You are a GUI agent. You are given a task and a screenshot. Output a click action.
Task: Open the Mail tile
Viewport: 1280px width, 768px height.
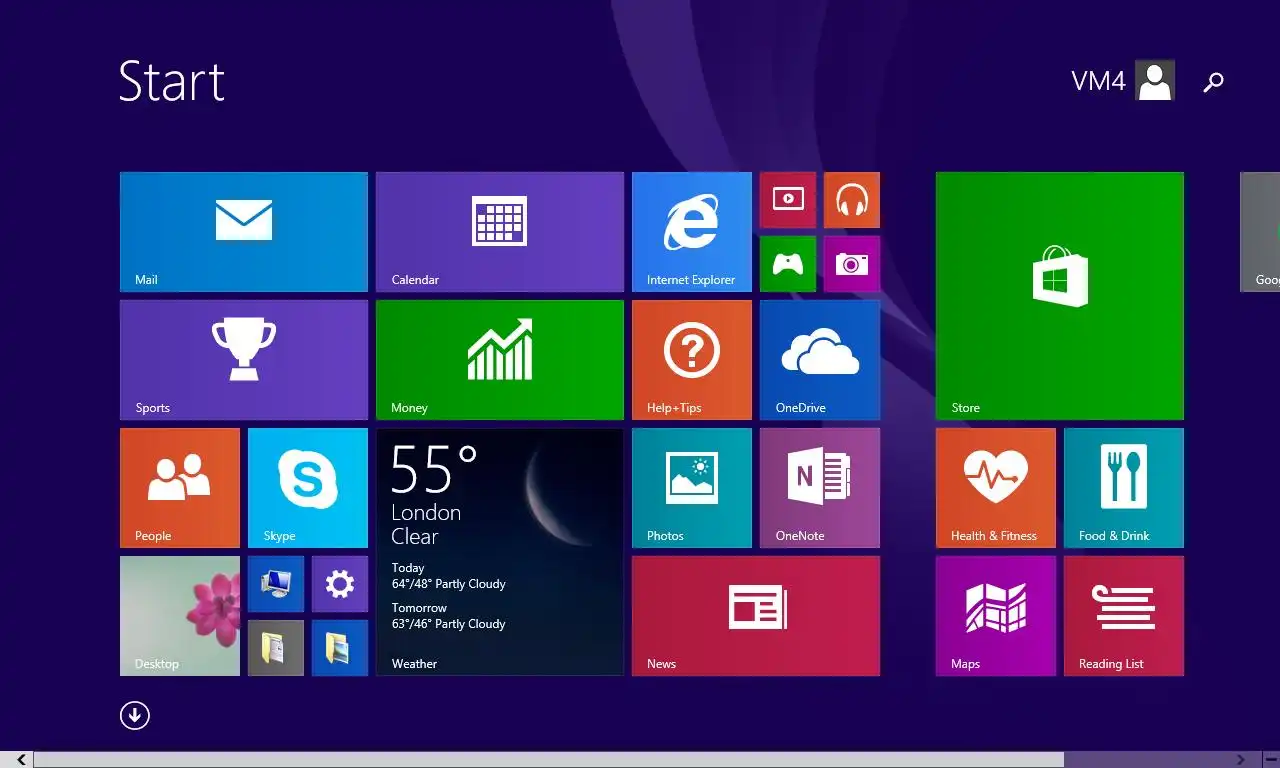tap(244, 232)
